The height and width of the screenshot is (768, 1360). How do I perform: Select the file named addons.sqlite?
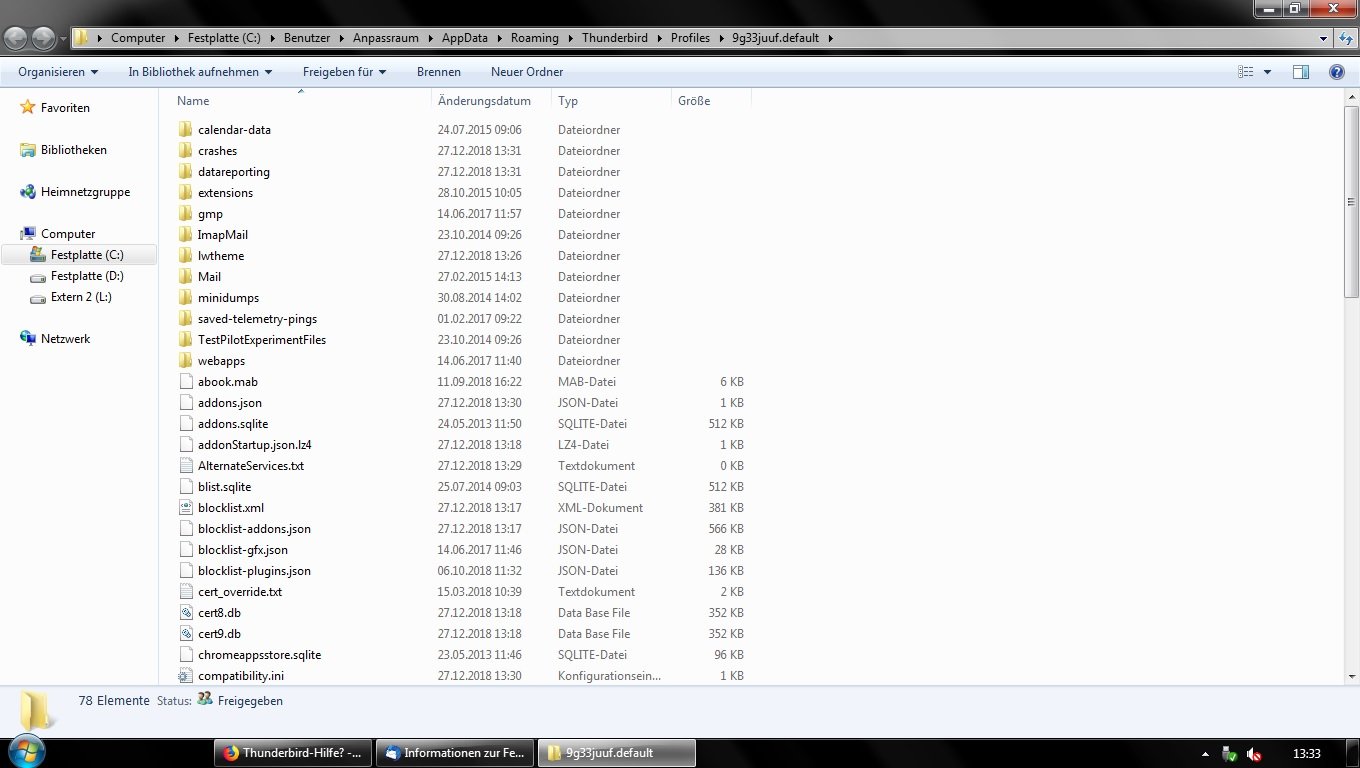pyautogui.click(x=233, y=424)
